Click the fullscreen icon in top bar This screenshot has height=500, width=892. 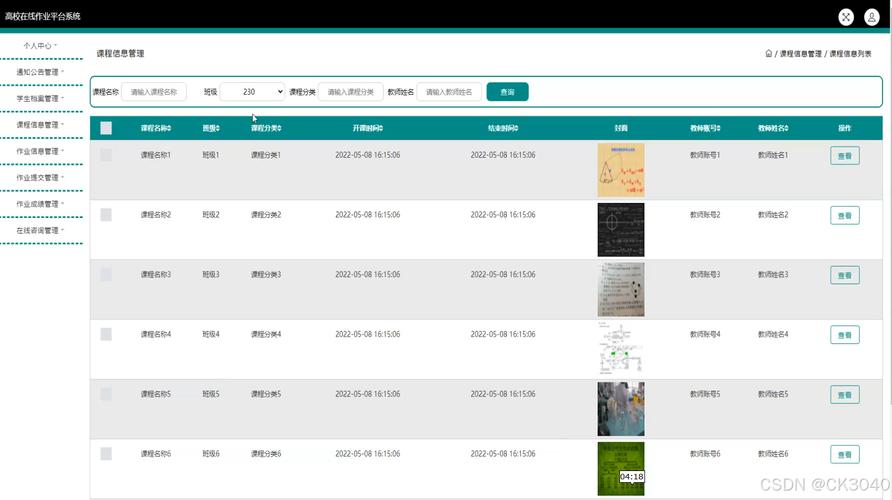pos(846,17)
